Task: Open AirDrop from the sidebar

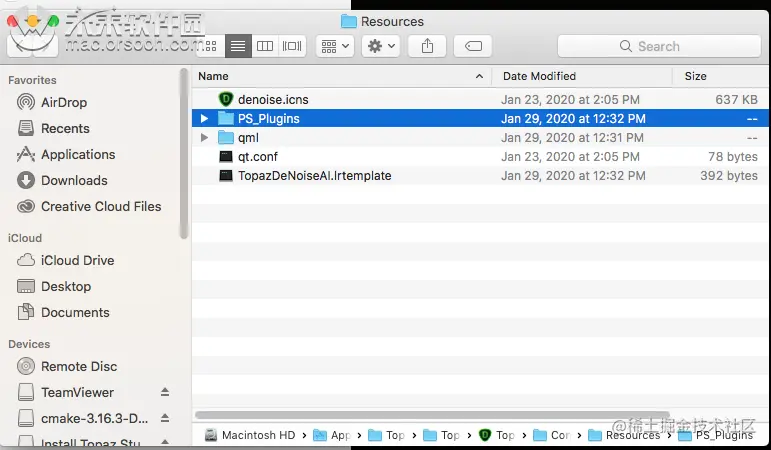Action: 64,102
